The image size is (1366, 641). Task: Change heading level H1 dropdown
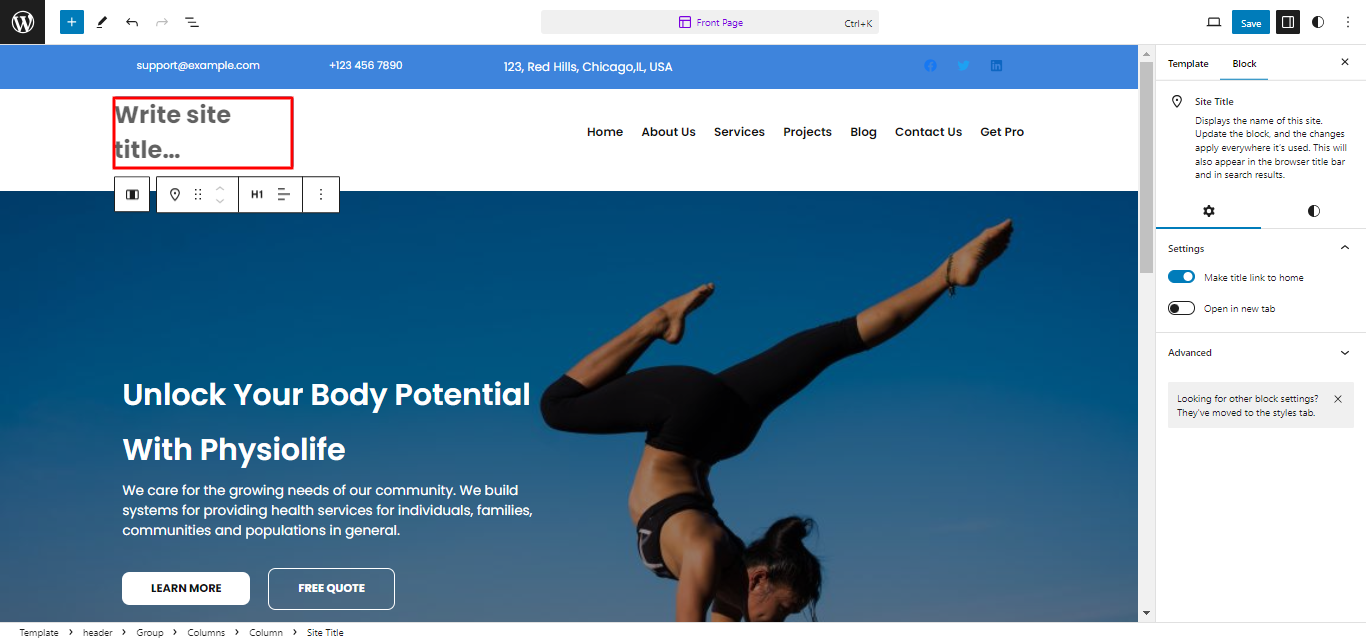coord(257,195)
